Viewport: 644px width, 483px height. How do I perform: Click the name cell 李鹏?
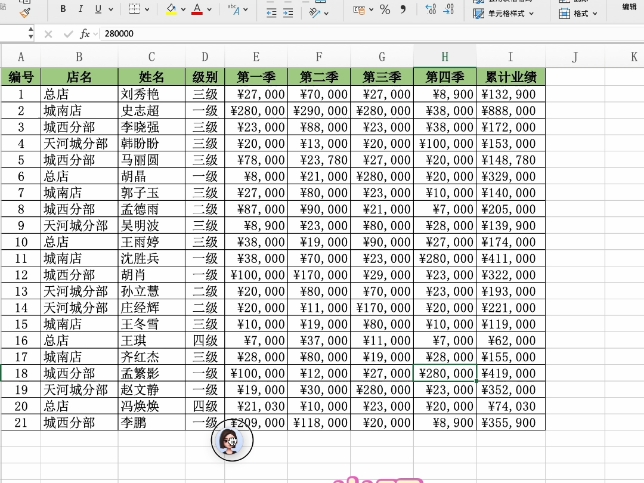pos(152,423)
